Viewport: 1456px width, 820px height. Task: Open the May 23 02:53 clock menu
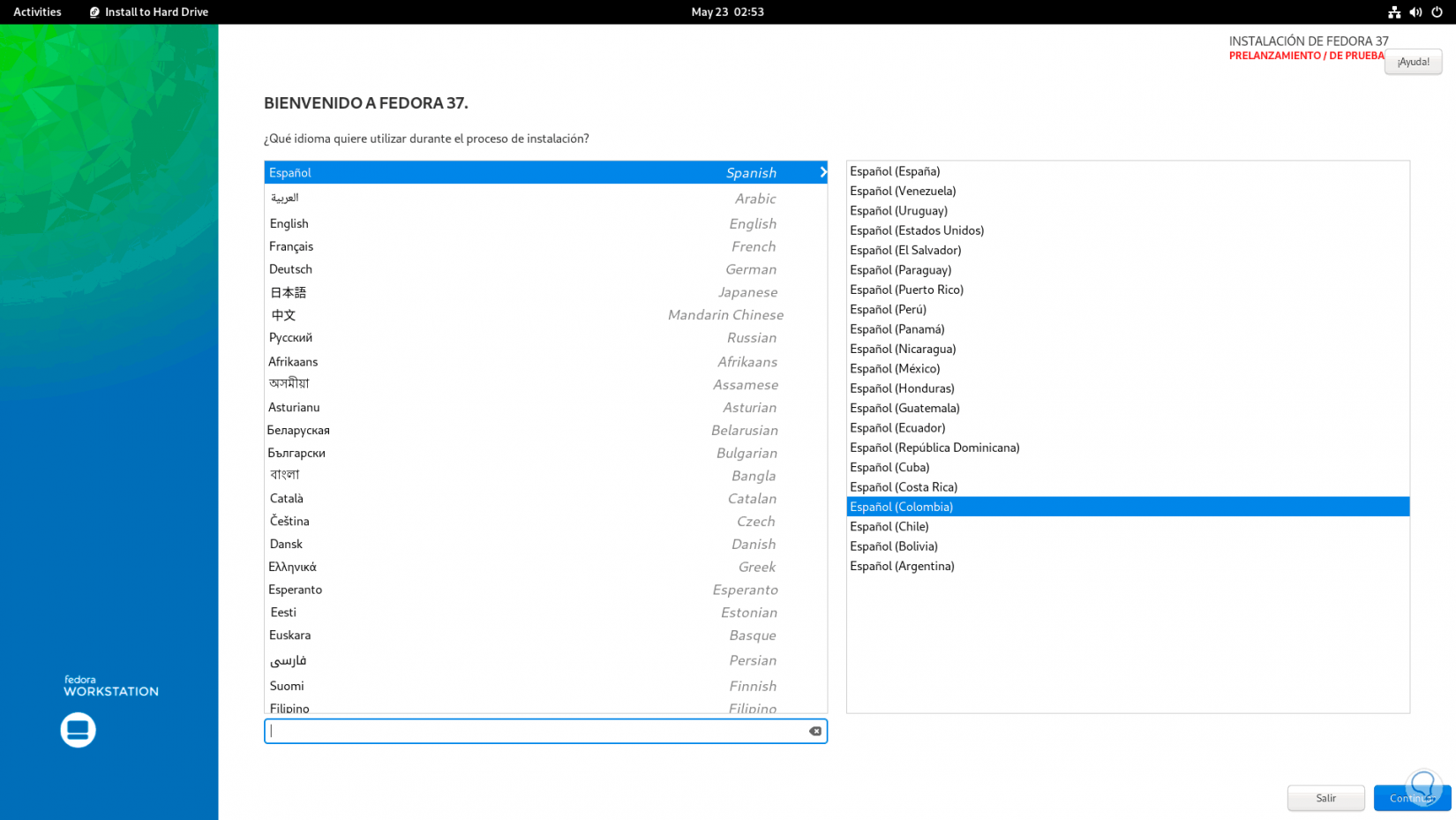(x=728, y=12)
